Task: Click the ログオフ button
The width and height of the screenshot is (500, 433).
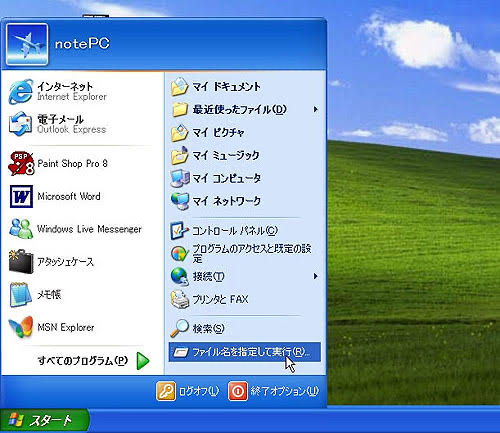Action: click(188, 391)
